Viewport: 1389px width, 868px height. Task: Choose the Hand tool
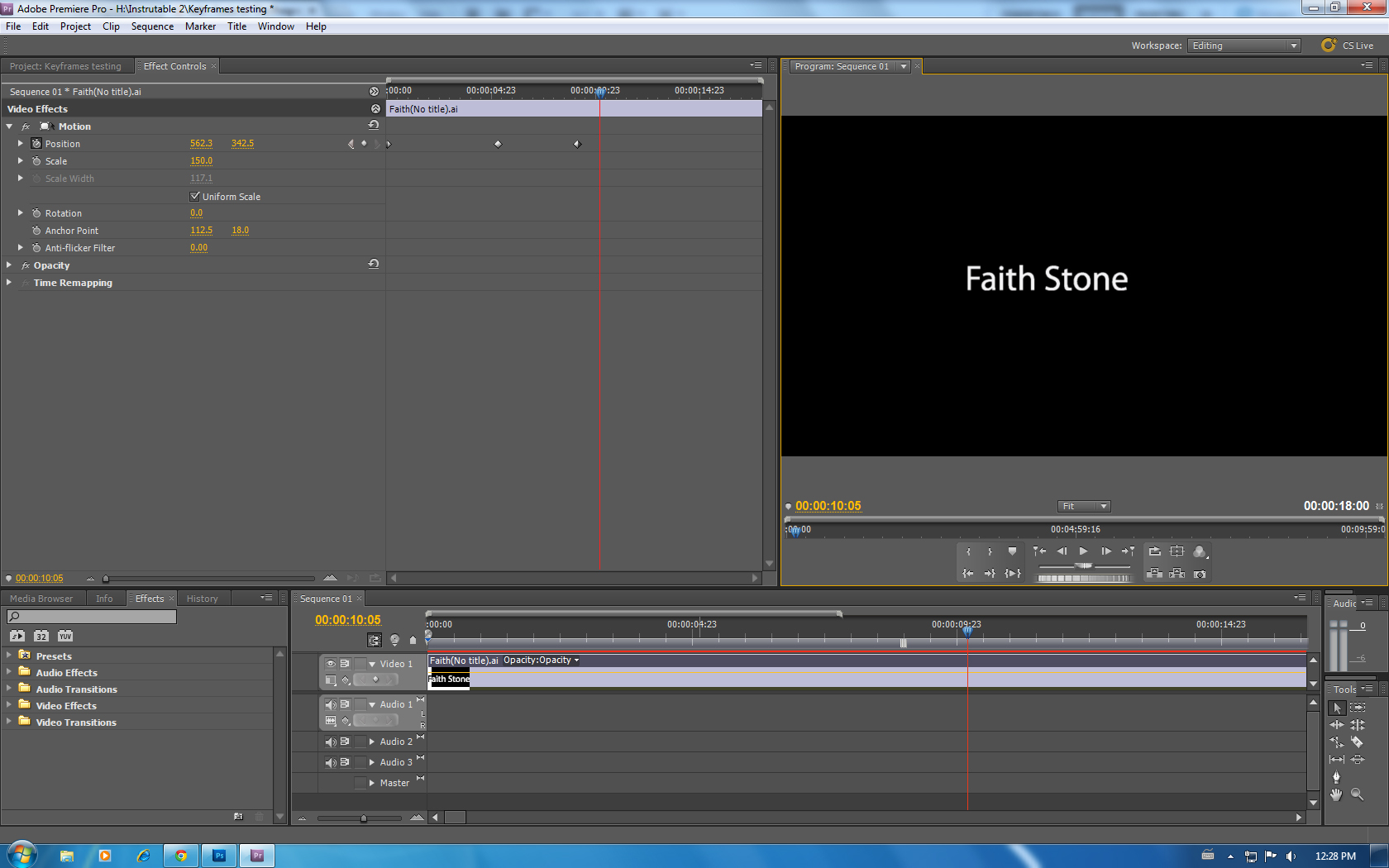pyautogui.click(x=1336, y=794)
